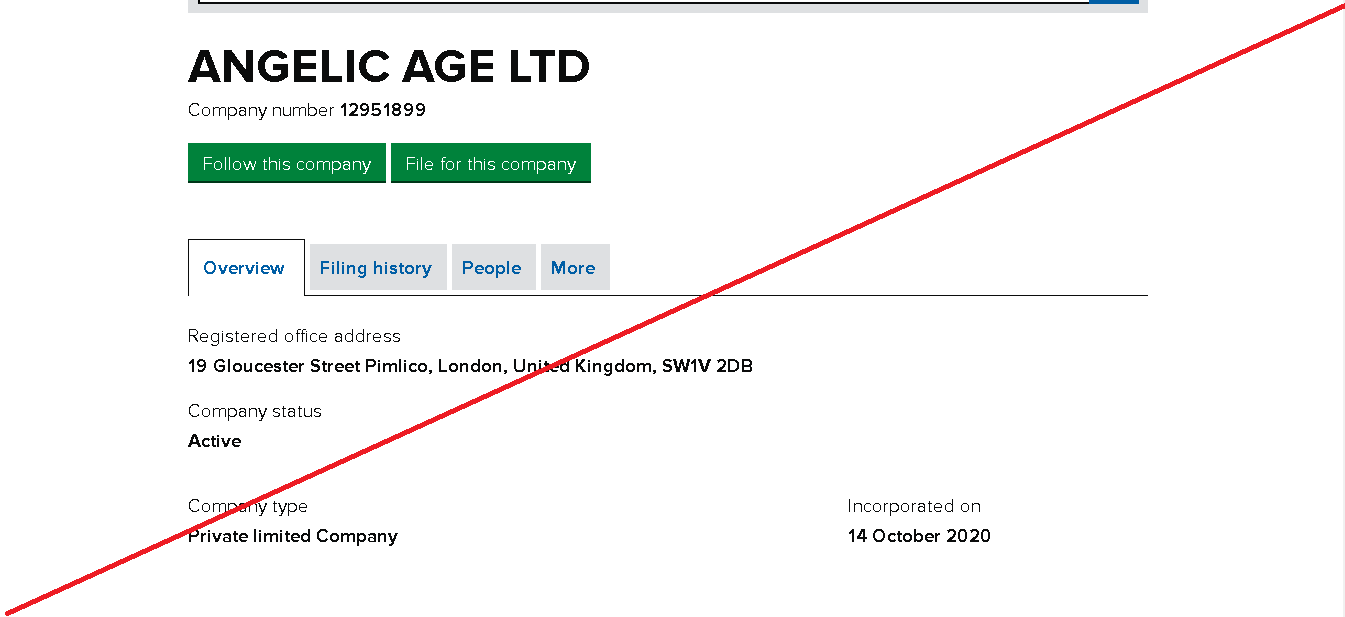
Task: Open the More tab
Action: point(573,268)
